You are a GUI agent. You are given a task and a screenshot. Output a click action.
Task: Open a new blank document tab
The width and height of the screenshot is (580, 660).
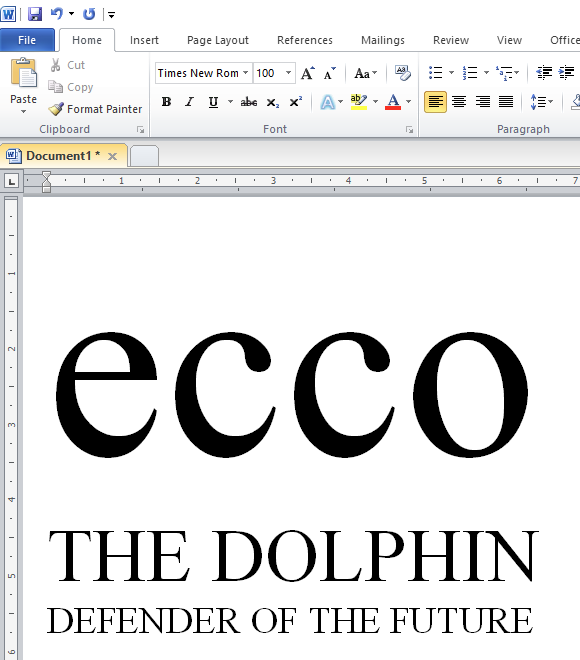click(x=144, y=156)
